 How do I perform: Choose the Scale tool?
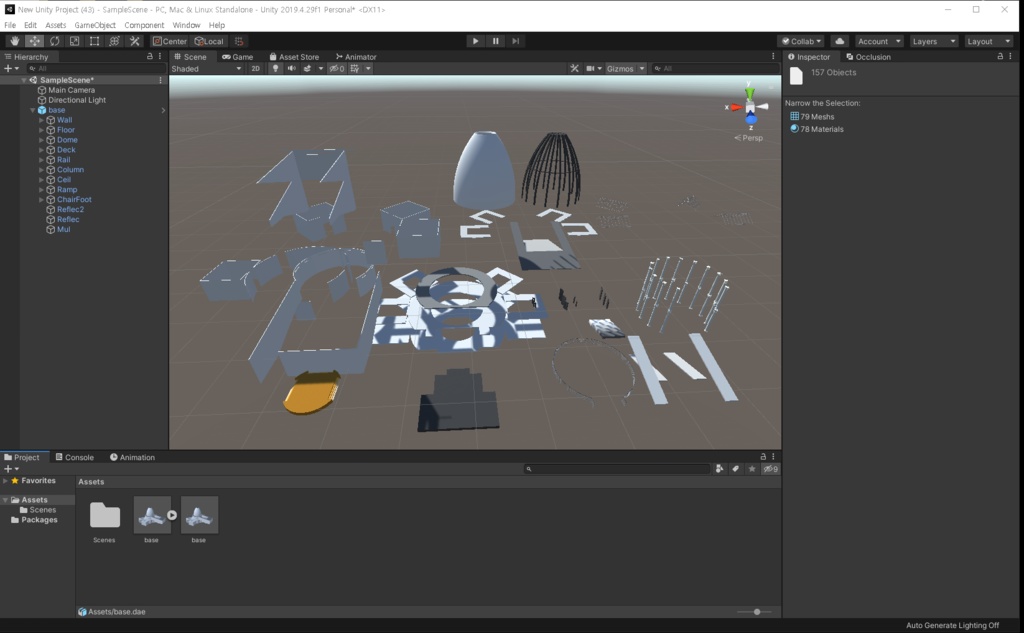(x=74, y=41)
